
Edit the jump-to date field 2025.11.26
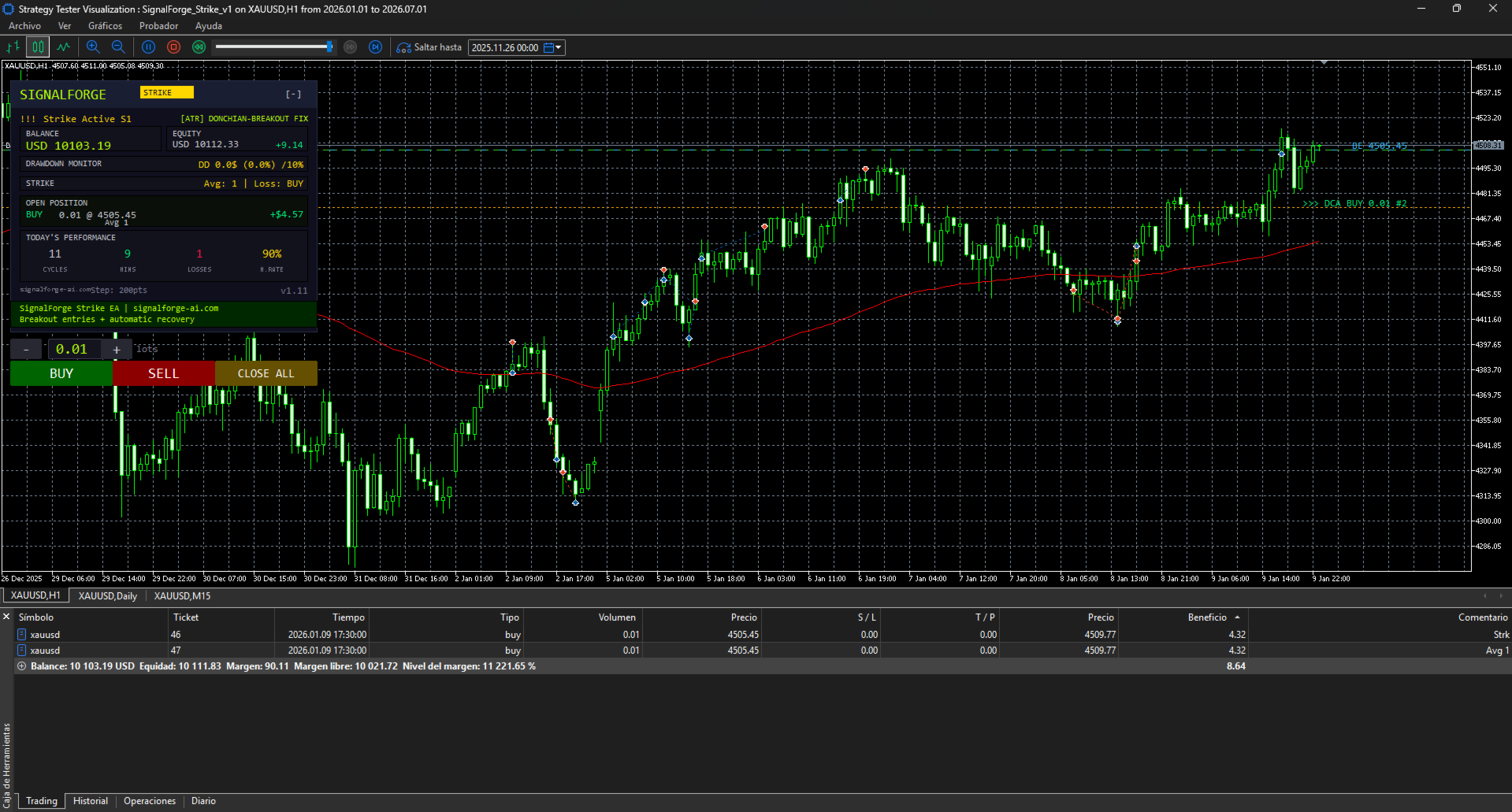(505, 48)
